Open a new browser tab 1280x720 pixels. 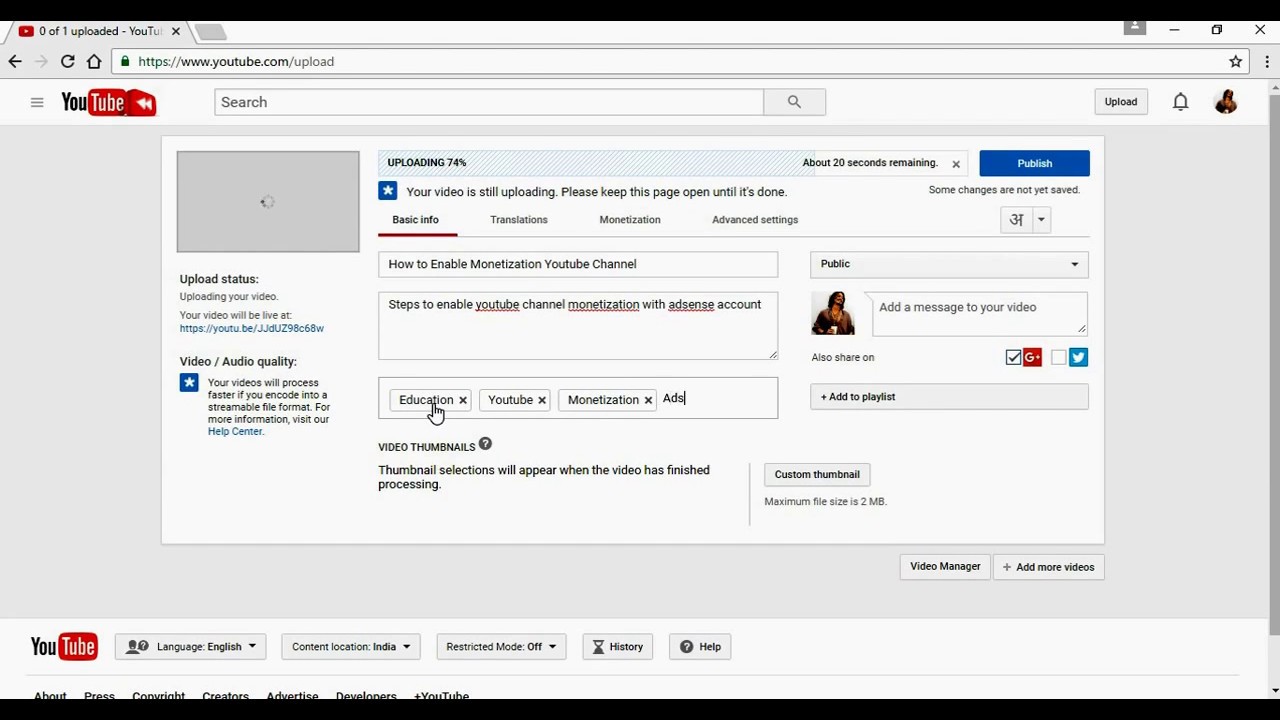210,32
